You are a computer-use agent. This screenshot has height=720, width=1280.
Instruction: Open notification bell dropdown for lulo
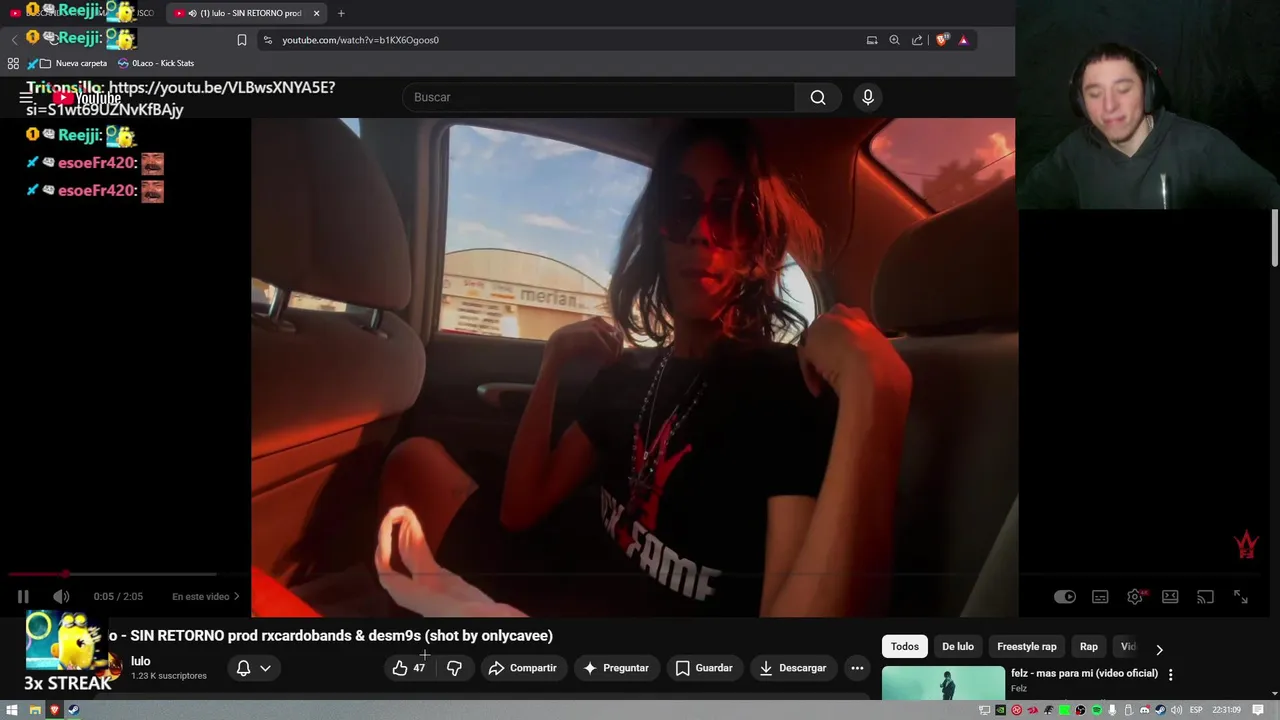pyautogui.click(x=253, y=668)
